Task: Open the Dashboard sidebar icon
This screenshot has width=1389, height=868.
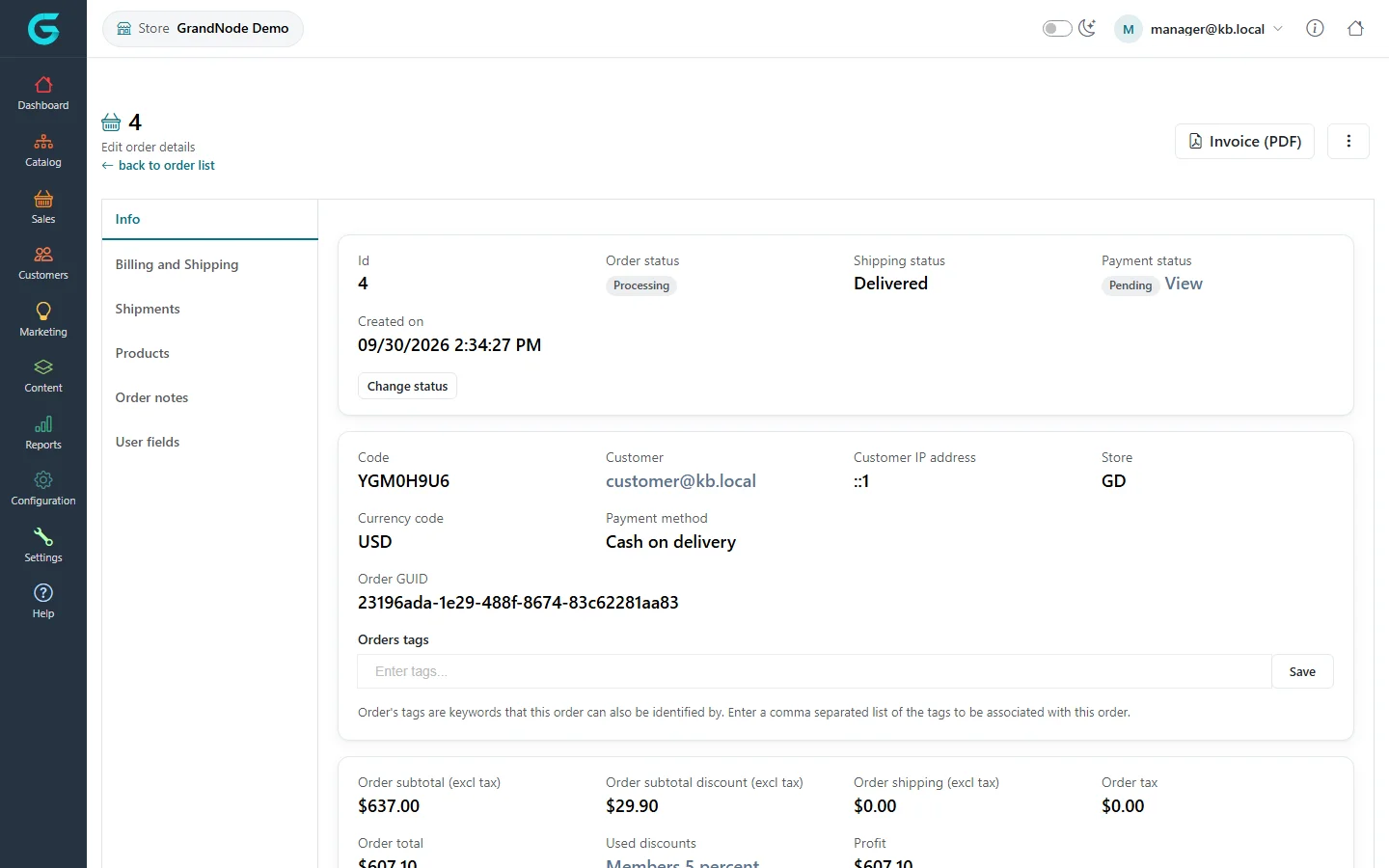Action: tap(43, 94)
